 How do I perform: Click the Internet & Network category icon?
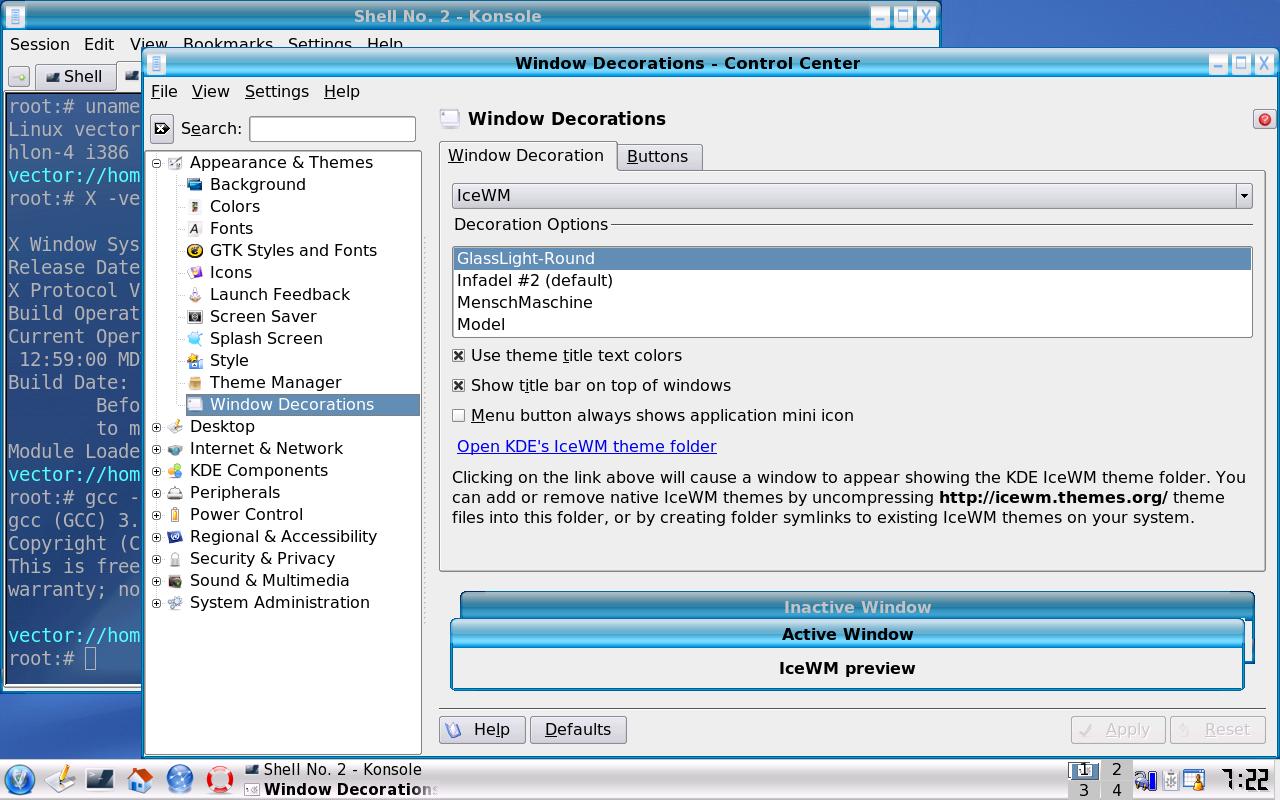click(x=175, y=448)
